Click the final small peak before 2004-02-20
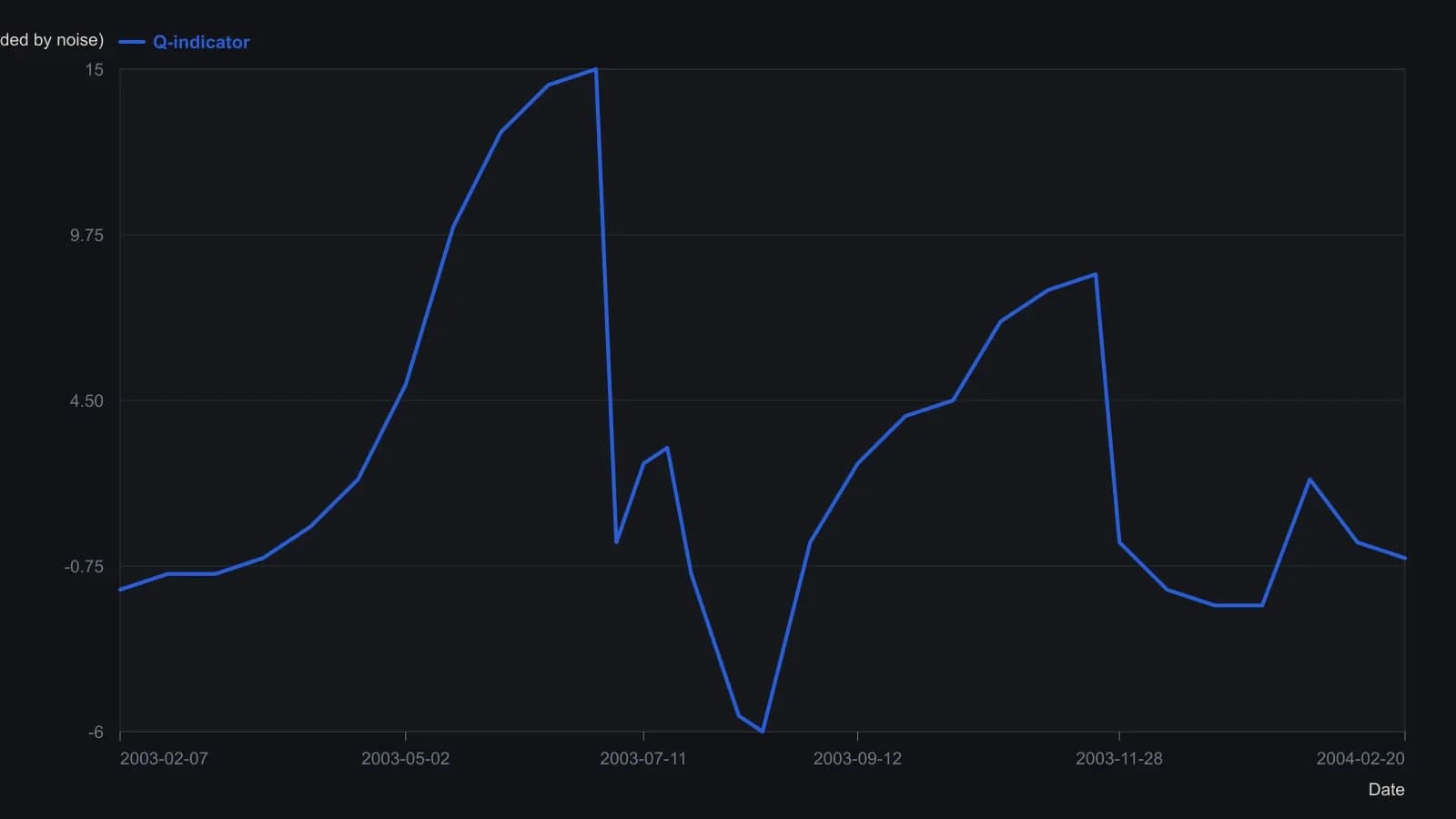Screen dimensions: 1456x819 1309,480
